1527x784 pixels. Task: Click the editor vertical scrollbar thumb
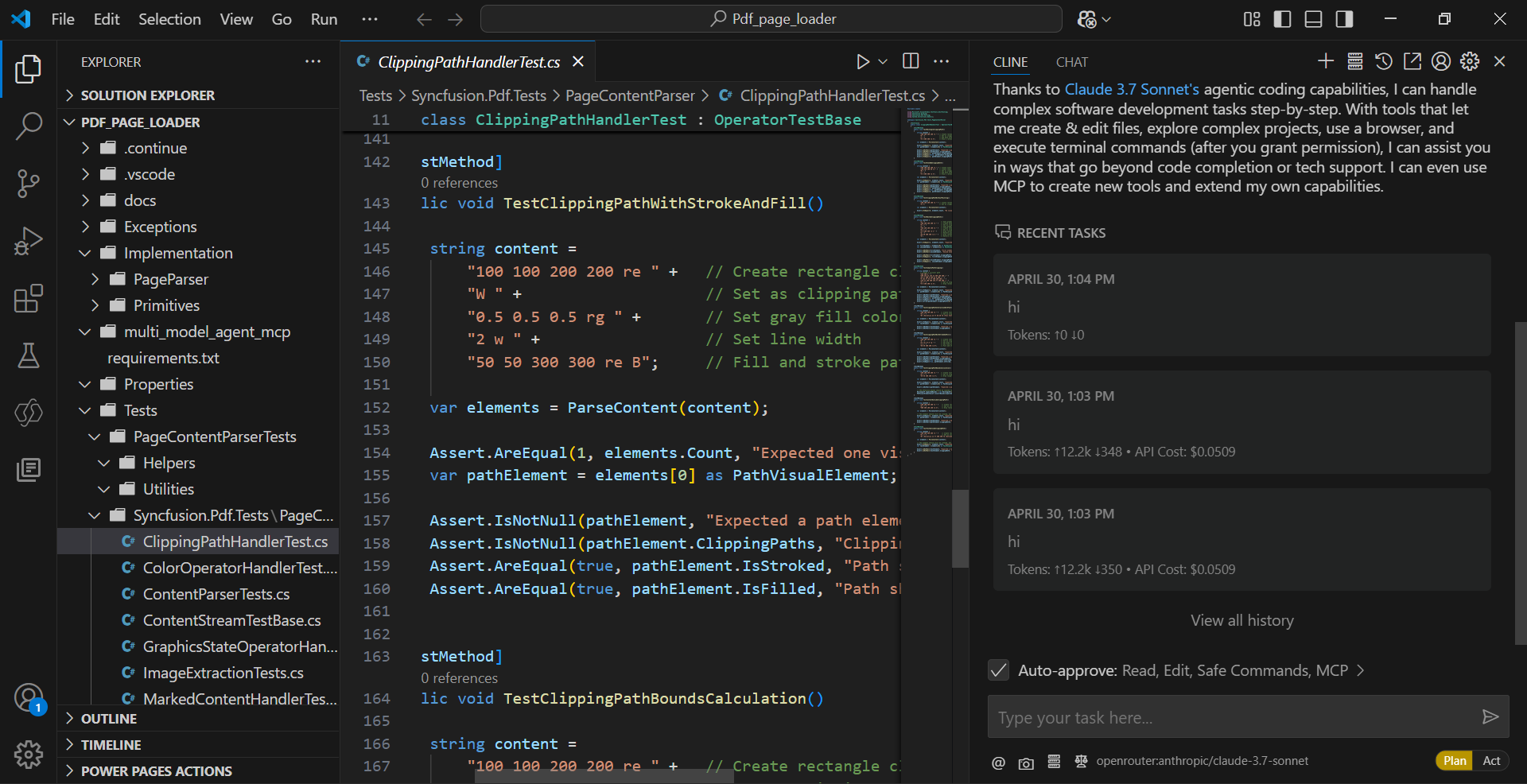(960, 528)
